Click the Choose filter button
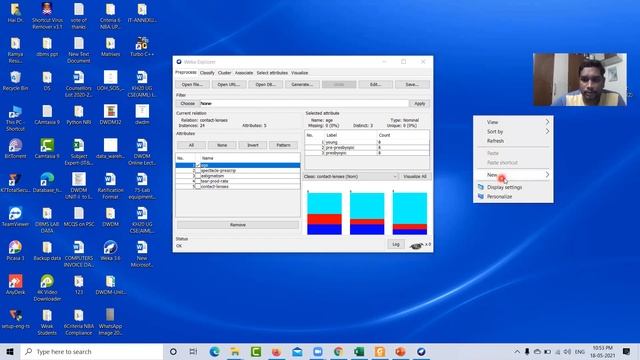The width and height of the screenshot is (640, 360). click(x=187, y=104)
